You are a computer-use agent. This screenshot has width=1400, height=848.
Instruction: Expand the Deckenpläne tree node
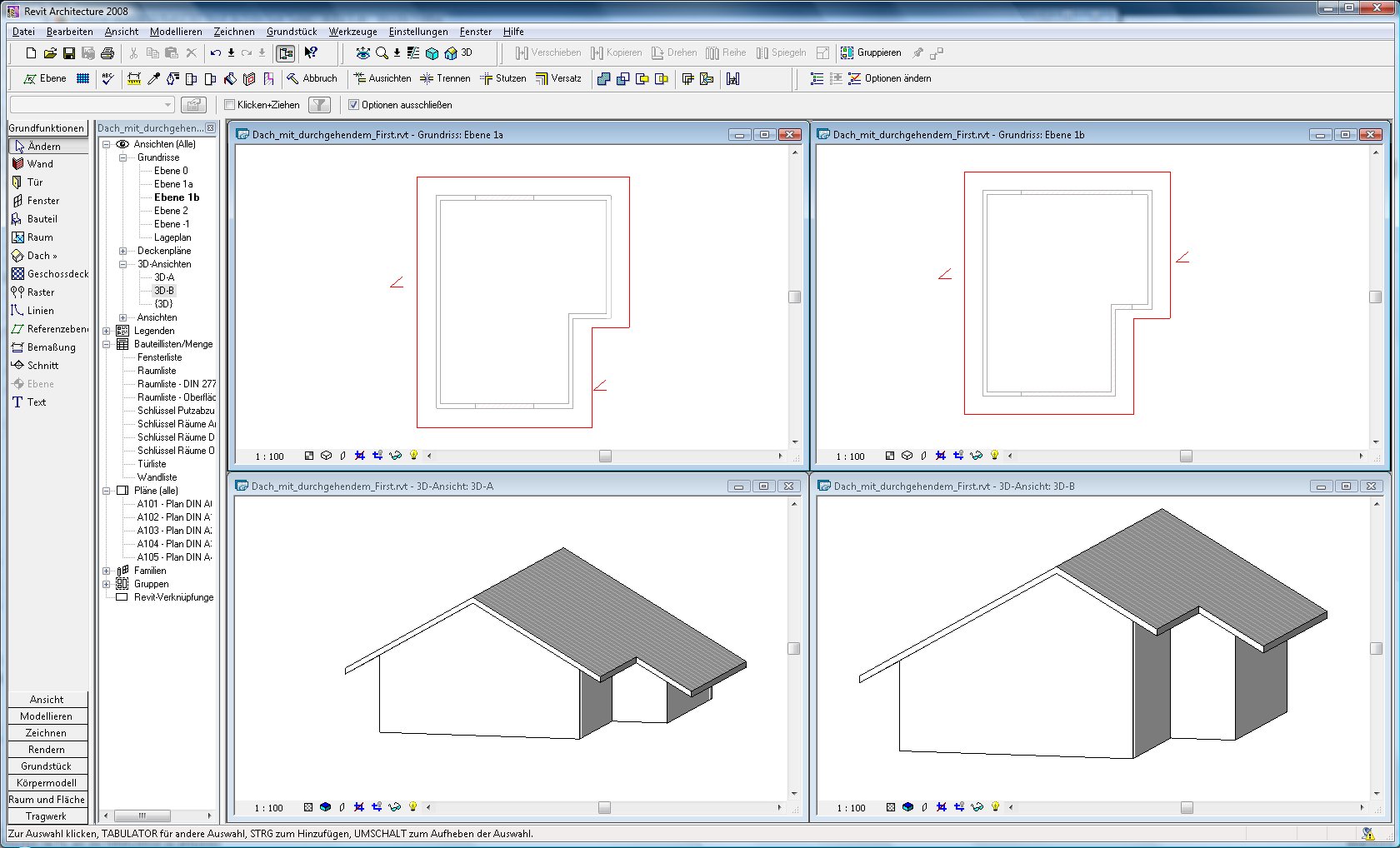click(122, 251)
